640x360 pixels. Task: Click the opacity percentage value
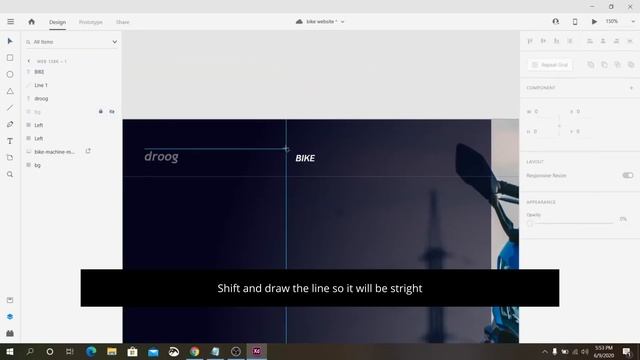pos(623,219)
